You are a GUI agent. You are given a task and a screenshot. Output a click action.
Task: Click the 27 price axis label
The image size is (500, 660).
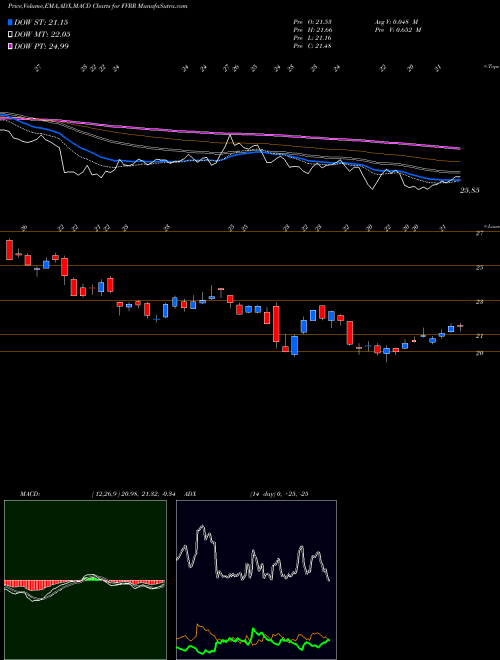(x=479, y=234)
